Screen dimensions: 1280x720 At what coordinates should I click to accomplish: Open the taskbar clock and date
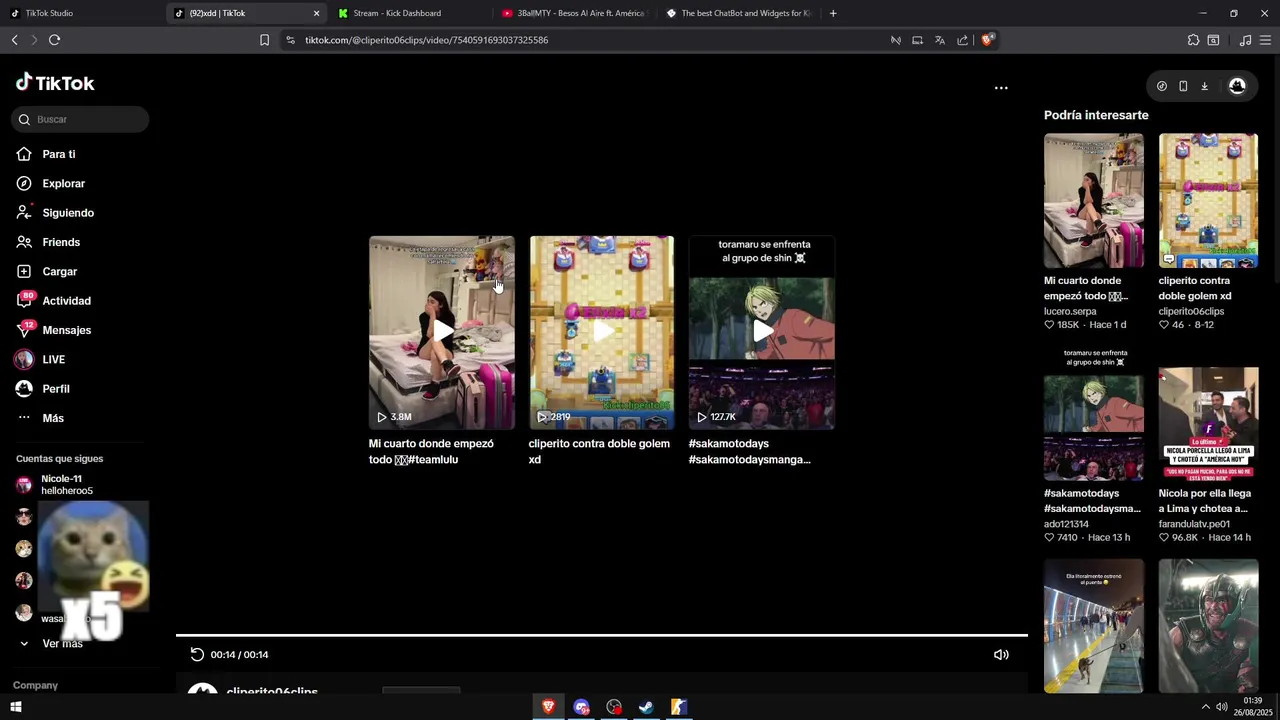(x=1254, y=706)
